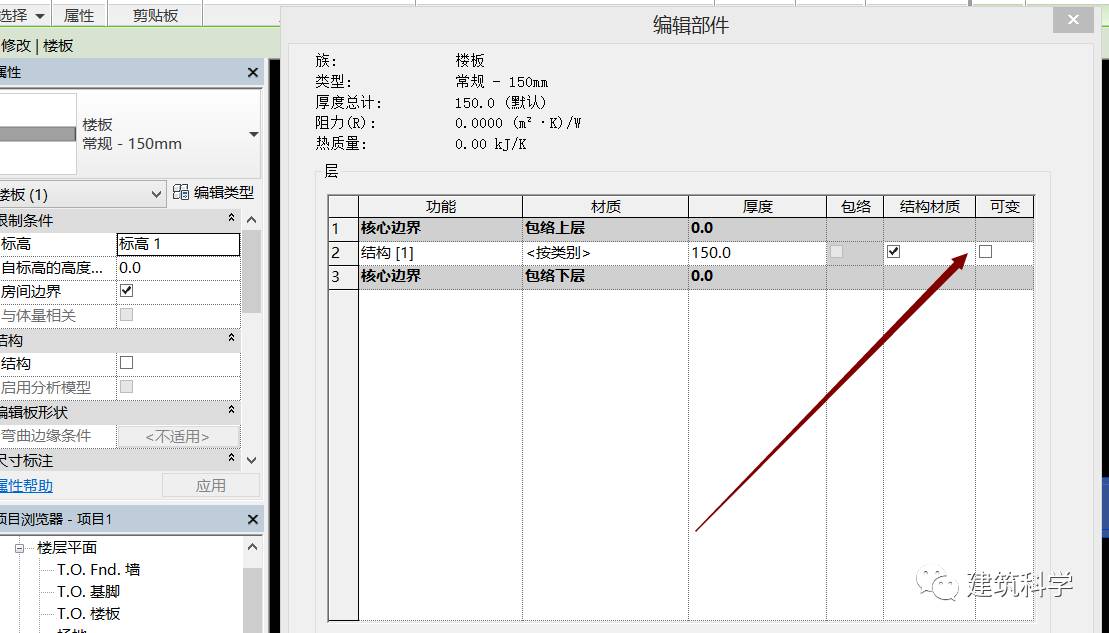Select T.O. 基脚 floor plan
This screenshot has width=1109, height=633.
[88, 591]
